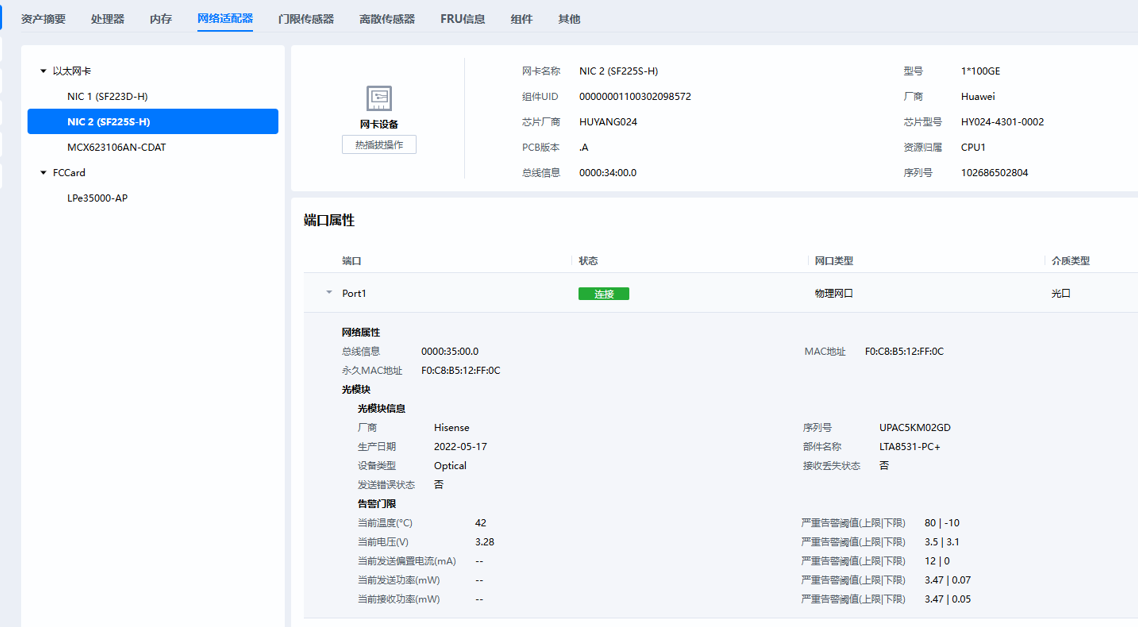The height and width of the screenshot is (627, 1138).
Task: Click the component UID 0000000110030298572
Action: tap(635, 97)
